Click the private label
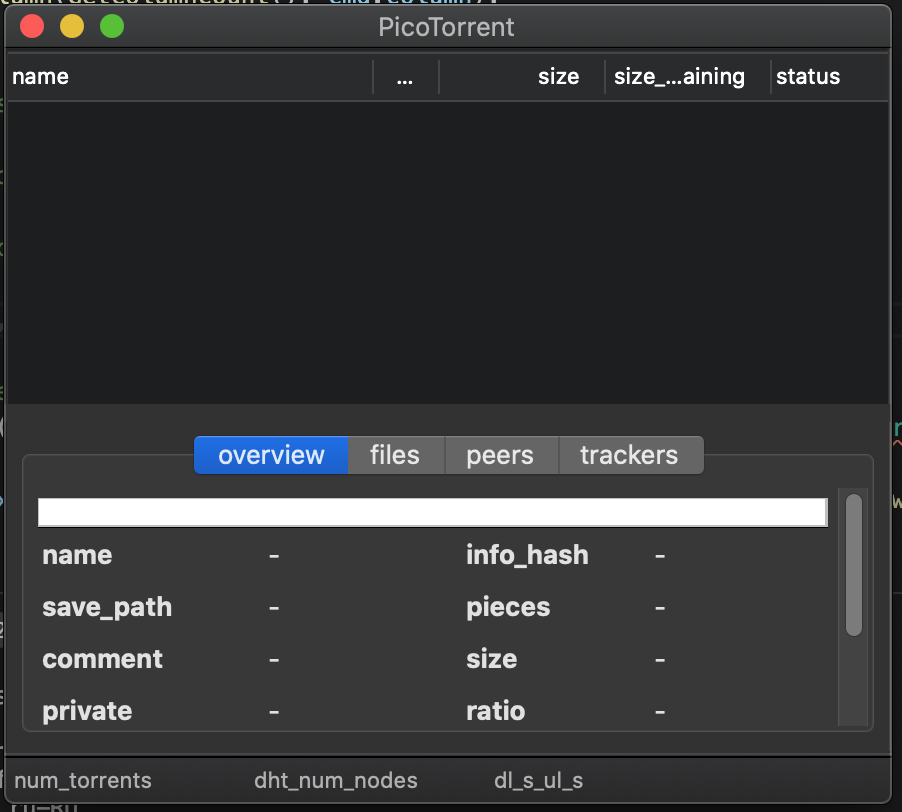The height and width of the screenshot is (812, 902). pos(87,711)
